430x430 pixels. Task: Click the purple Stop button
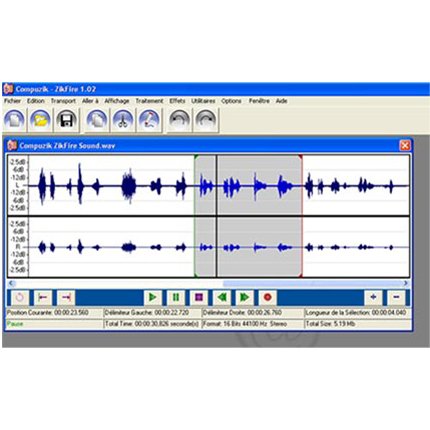199,297
